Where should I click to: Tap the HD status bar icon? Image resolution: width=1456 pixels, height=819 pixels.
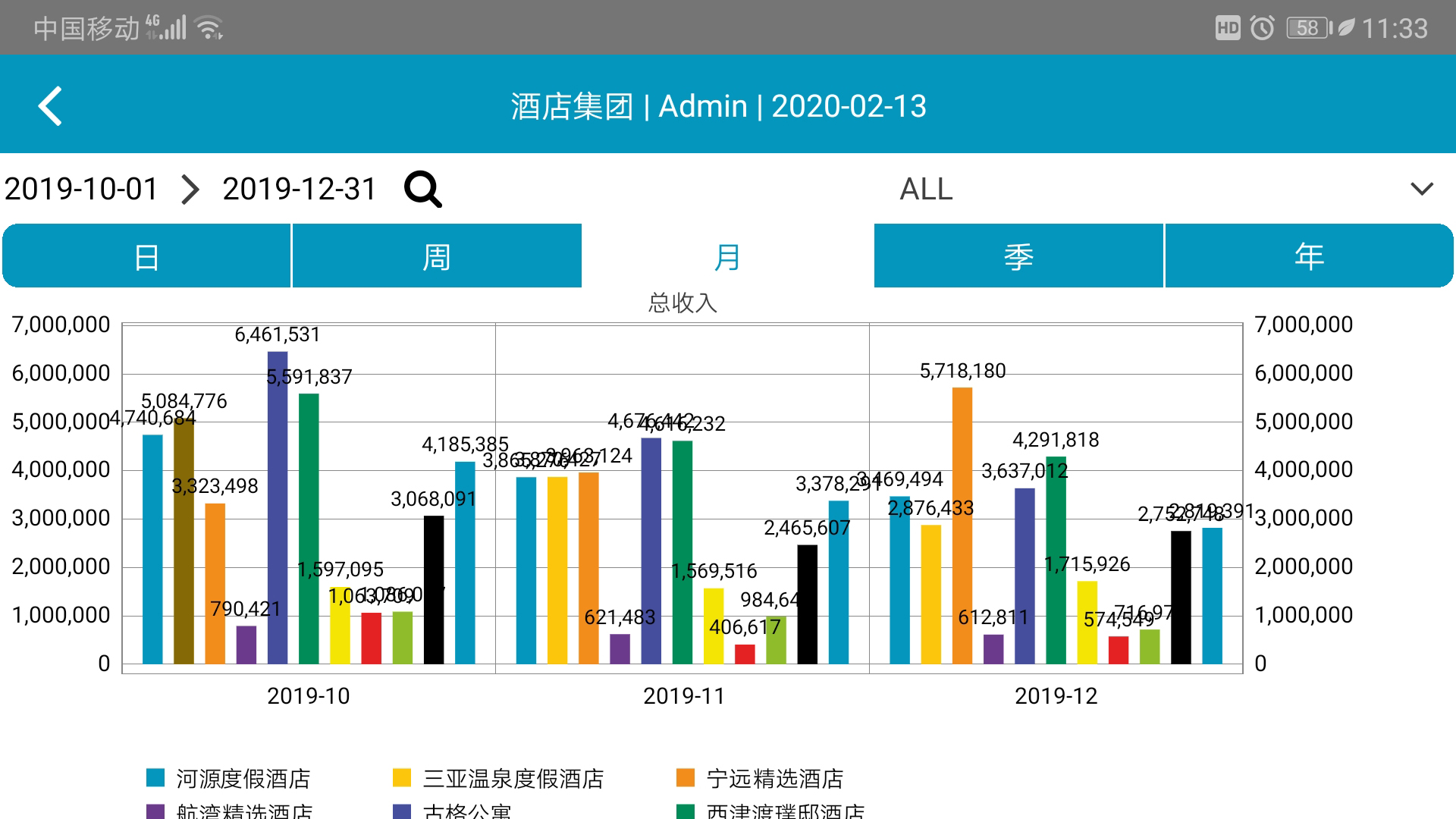click(x=1227, y=28)
